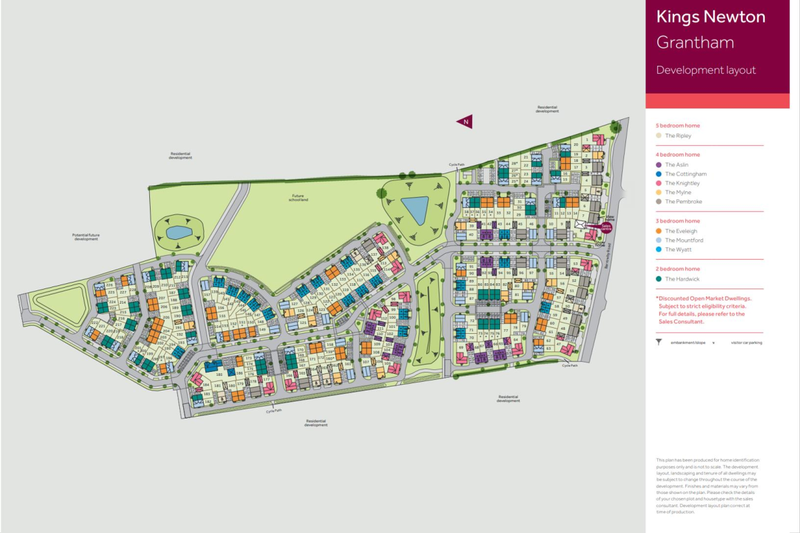Click the 'Future school land' label
This screenshot has width=800, height=533.
coord(299,198)
